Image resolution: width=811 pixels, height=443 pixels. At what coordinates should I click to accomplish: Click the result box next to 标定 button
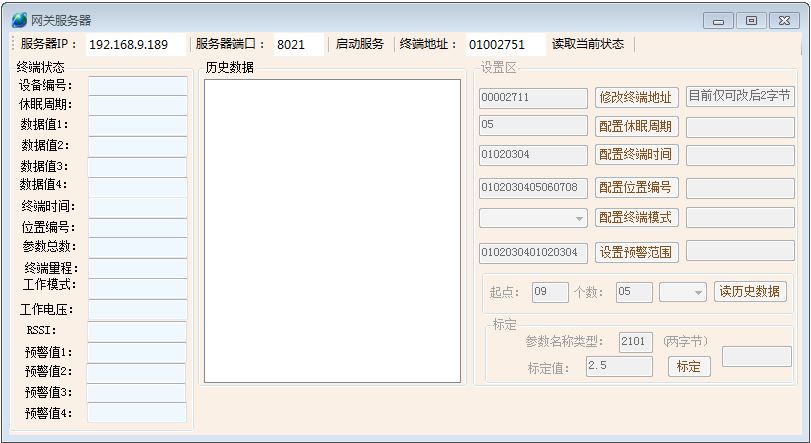(757, 357)
